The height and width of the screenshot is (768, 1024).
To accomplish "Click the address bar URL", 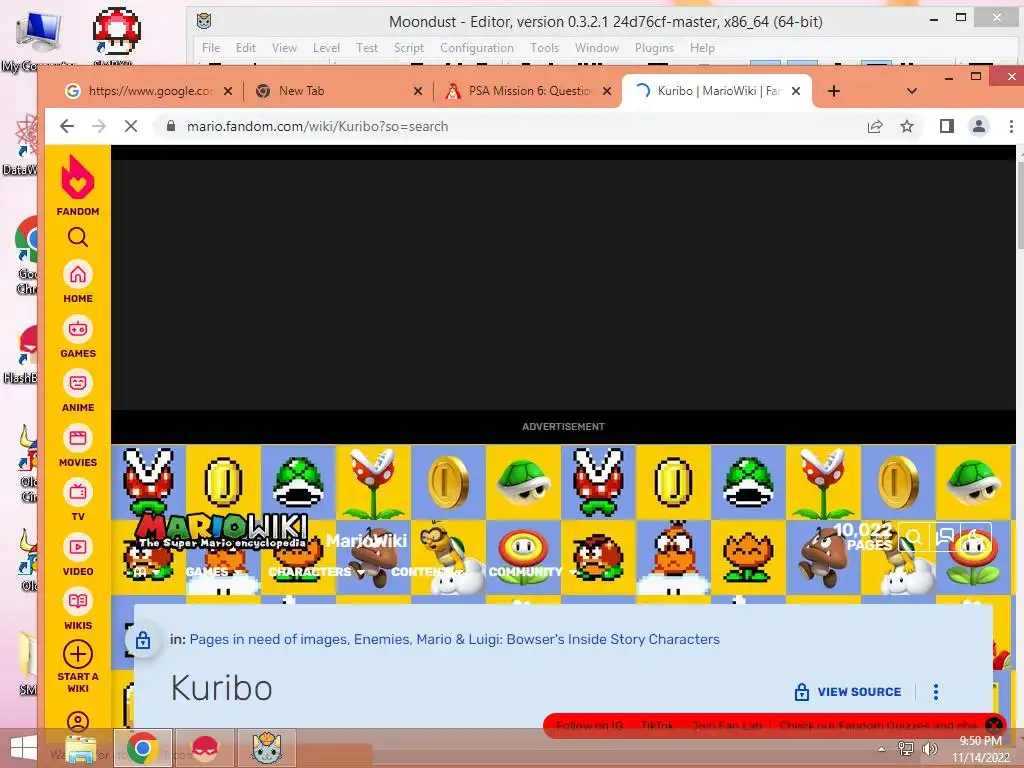I will tap(317, 126).
